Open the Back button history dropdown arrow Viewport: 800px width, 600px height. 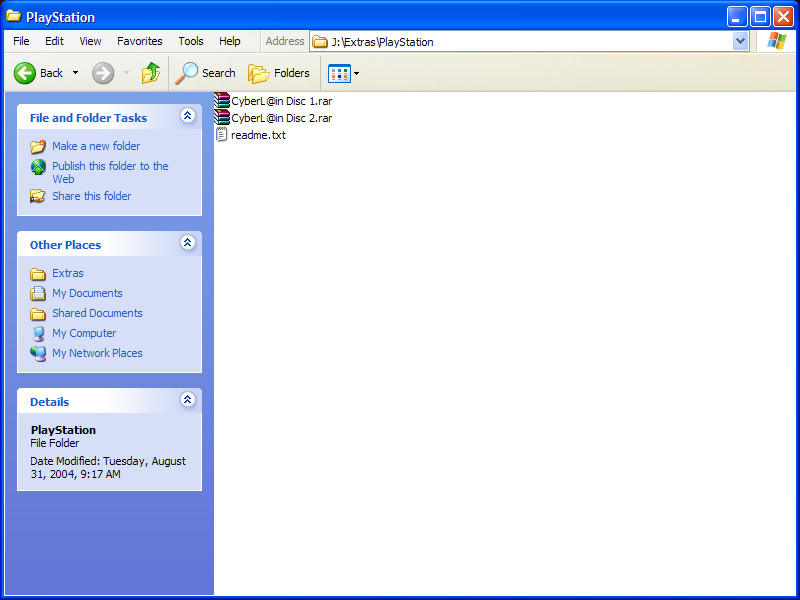coord(75,73)
